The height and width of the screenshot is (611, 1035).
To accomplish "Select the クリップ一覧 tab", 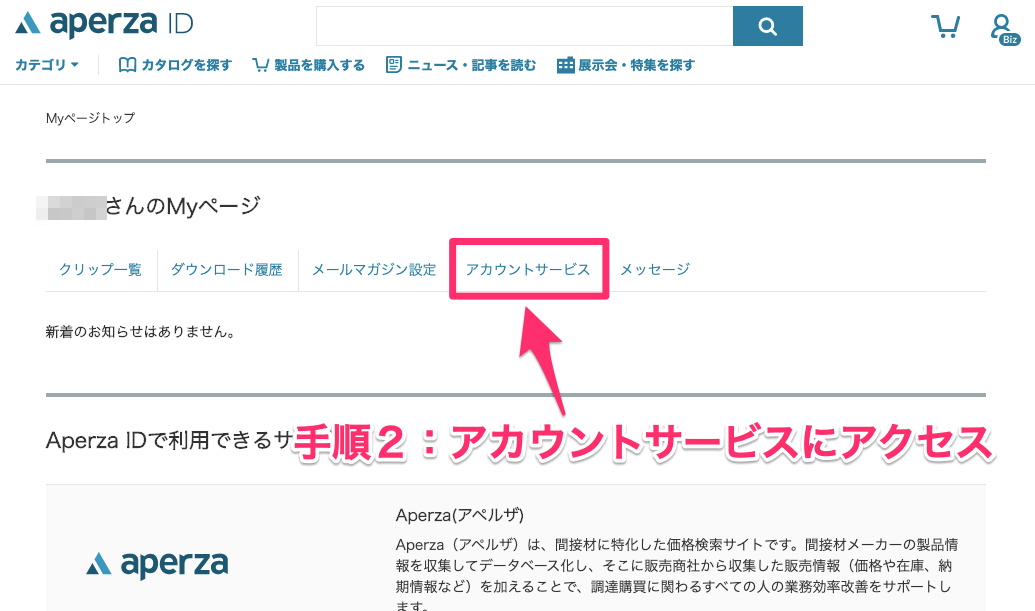I will click(100, 268).
